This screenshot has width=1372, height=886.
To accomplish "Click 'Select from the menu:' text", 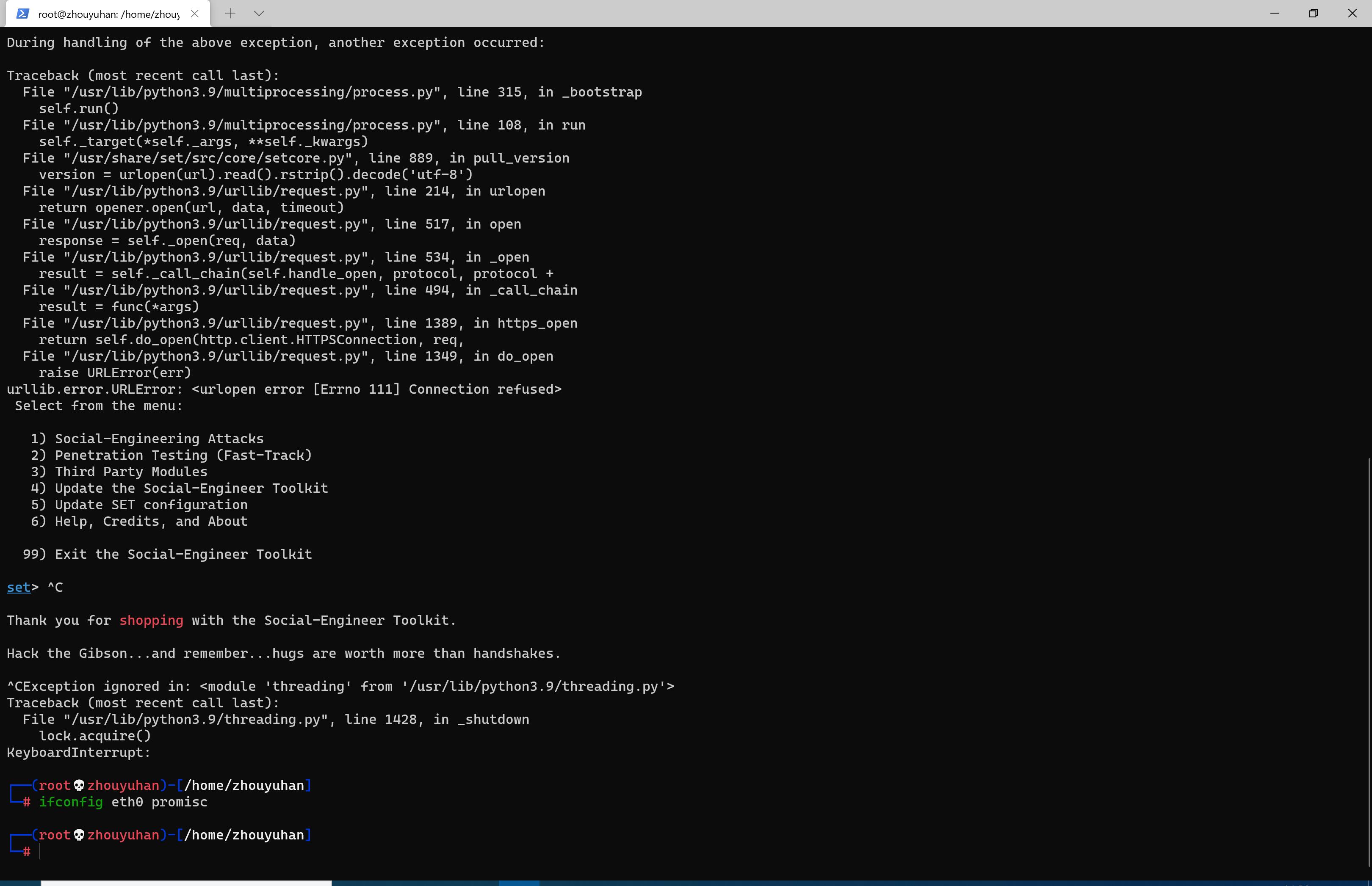I will pyautogui.click(x=99, y=406).
